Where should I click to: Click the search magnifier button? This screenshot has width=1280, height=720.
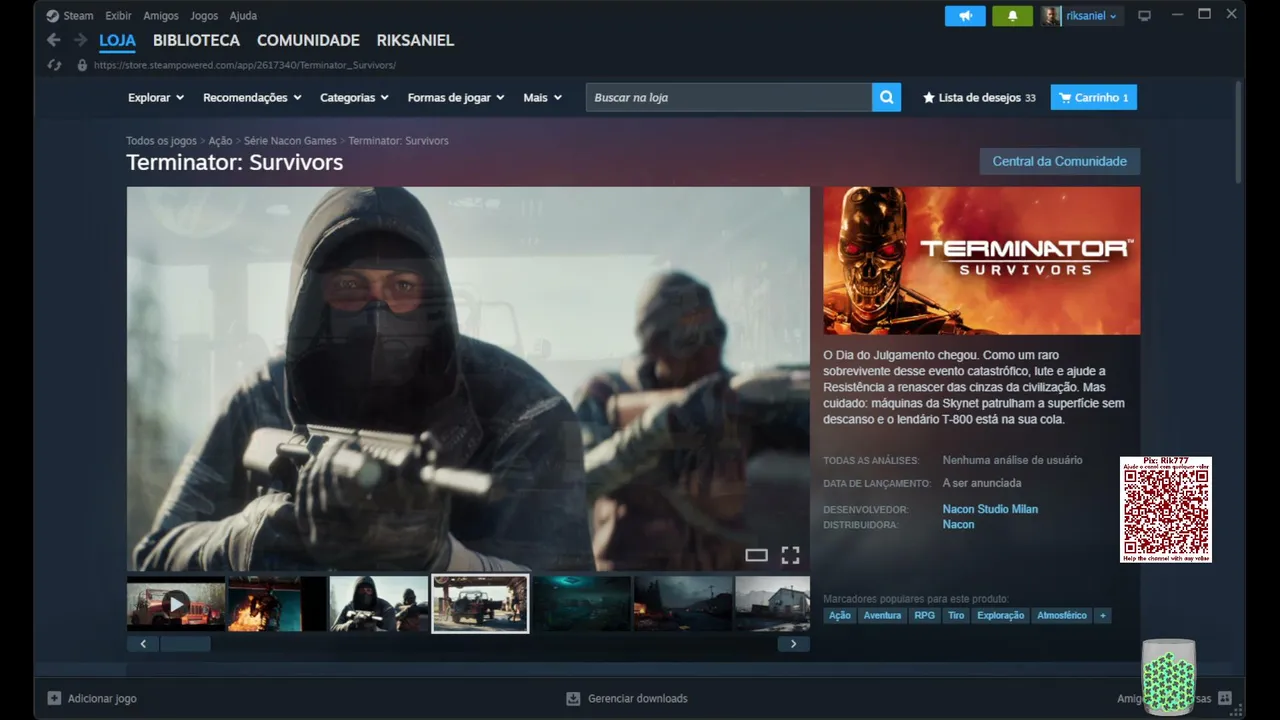click(x=886, y=97)
